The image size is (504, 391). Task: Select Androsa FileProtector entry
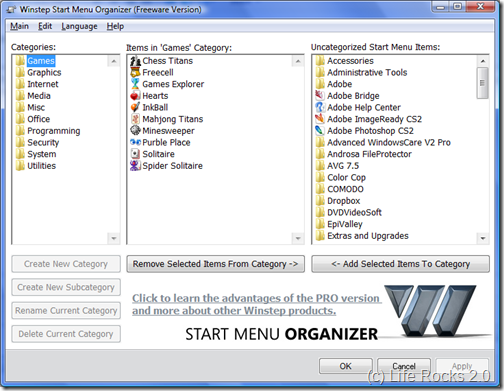click(x=369, y=154)
